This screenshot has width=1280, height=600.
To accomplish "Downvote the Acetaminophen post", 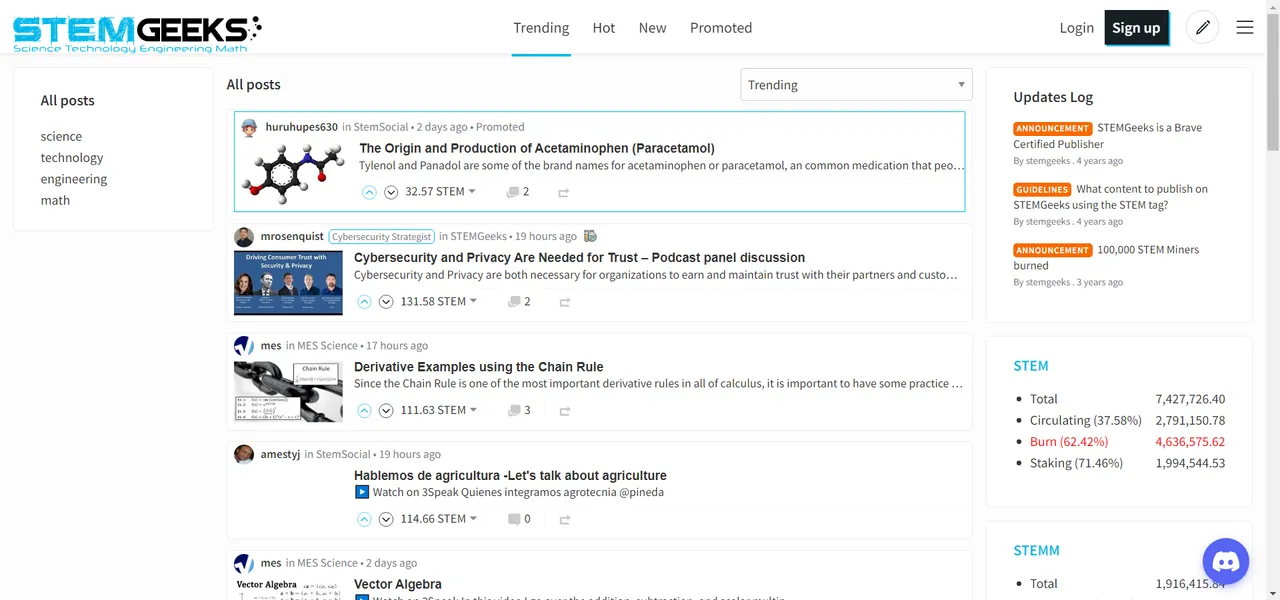I will 391,192.
